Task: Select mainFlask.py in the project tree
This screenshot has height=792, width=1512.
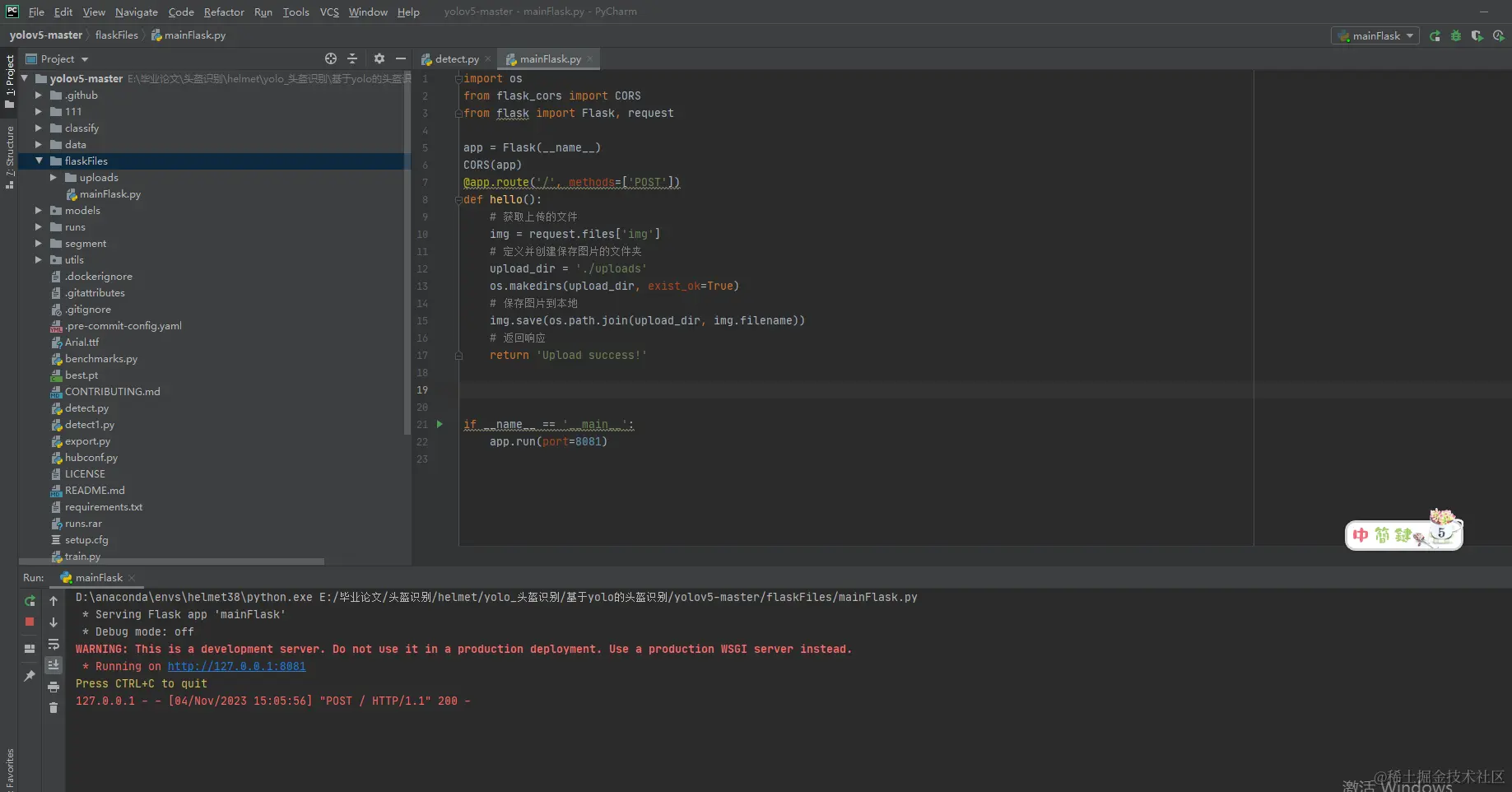Action: (x=109, y=194)
